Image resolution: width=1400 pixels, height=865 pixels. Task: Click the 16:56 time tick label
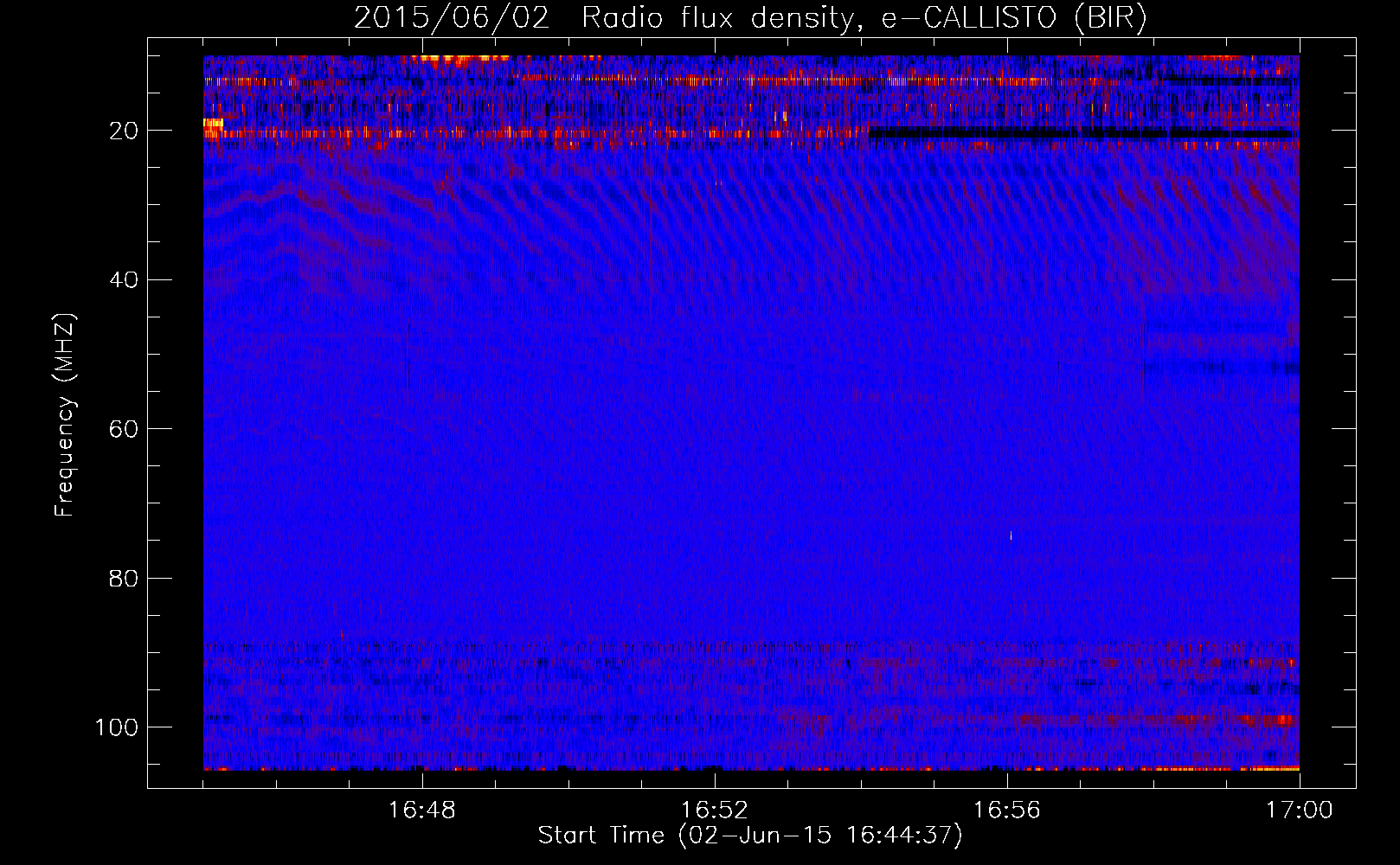1007,811
